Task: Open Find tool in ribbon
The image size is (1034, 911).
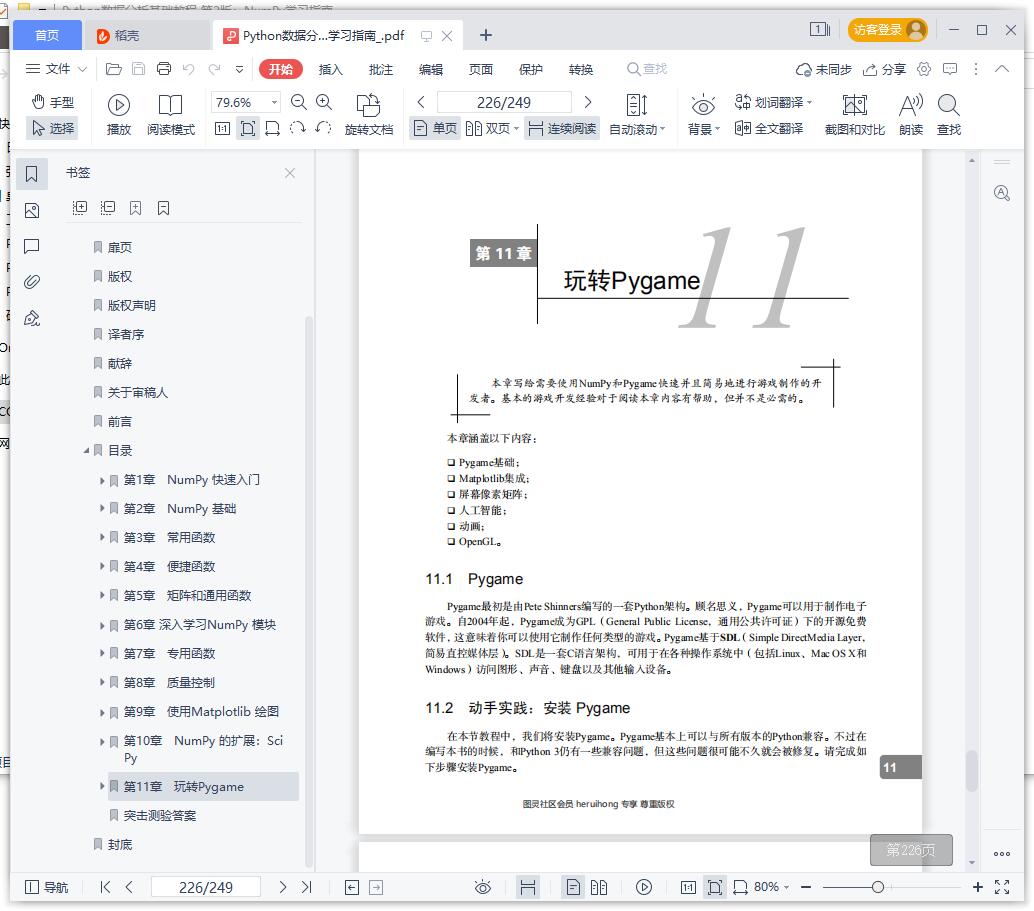Action: click(x=949, y=113)
